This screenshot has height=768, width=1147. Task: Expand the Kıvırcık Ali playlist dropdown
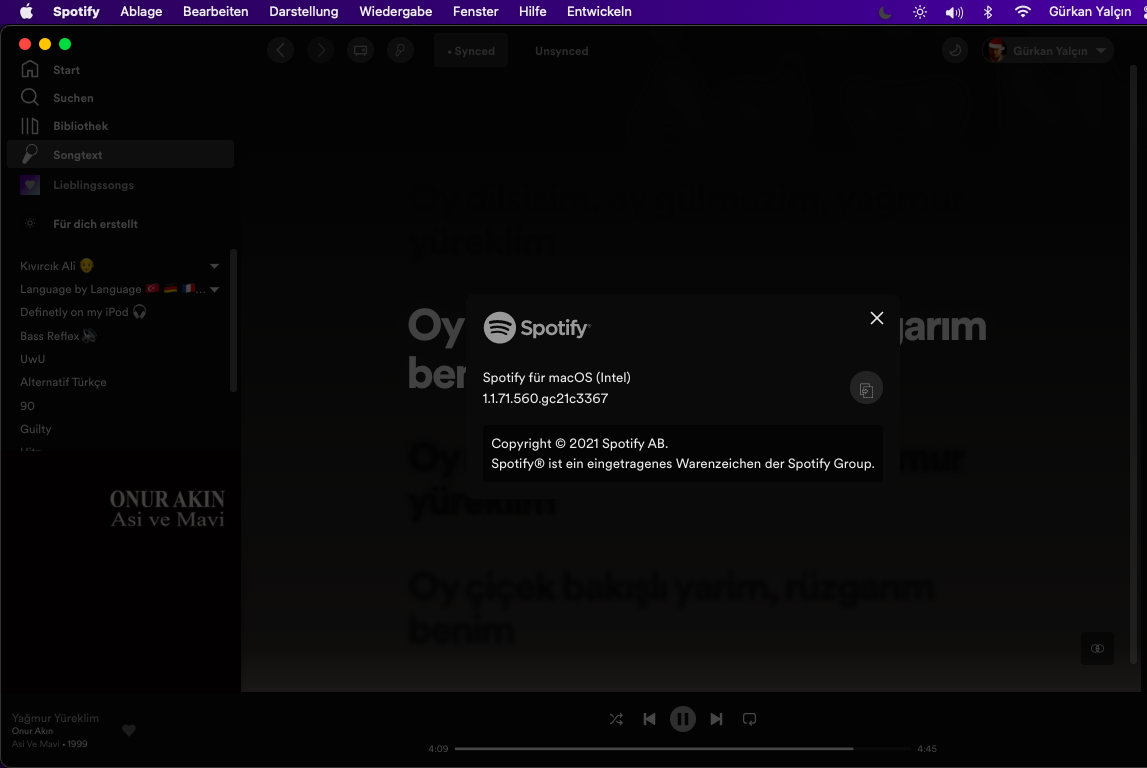[214, 266]
